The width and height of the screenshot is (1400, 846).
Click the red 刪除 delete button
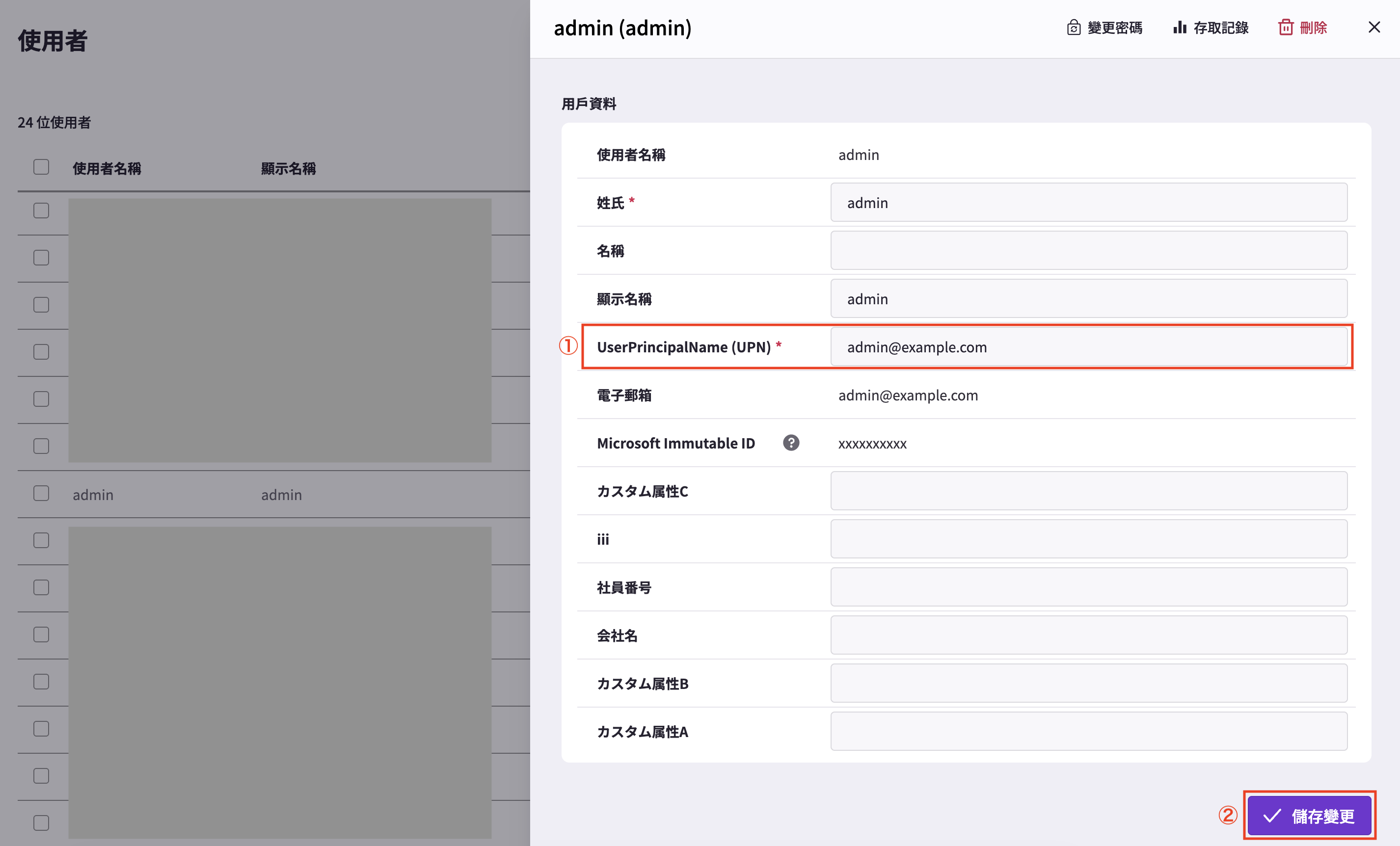click(1302, 27)
